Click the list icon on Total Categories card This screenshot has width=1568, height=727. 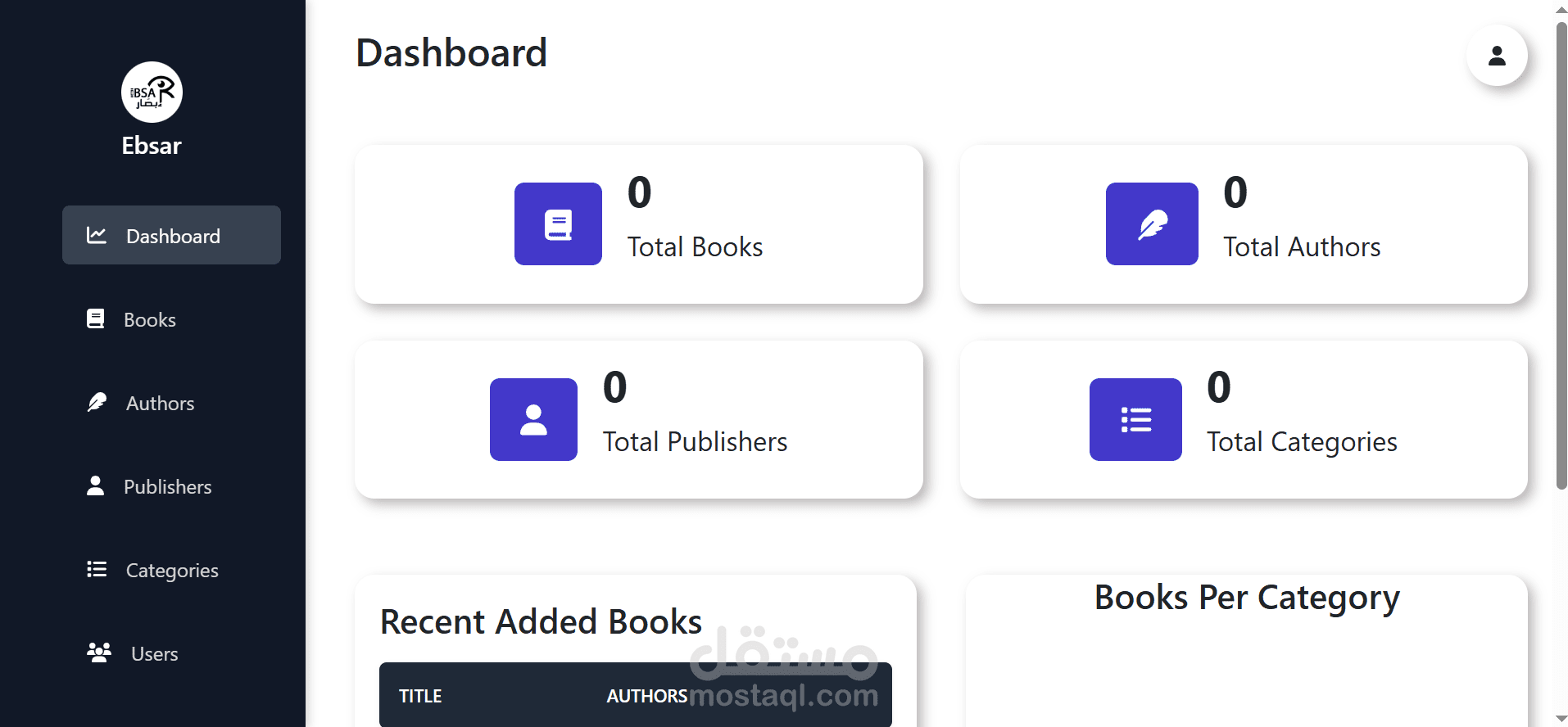(1135, 419)
